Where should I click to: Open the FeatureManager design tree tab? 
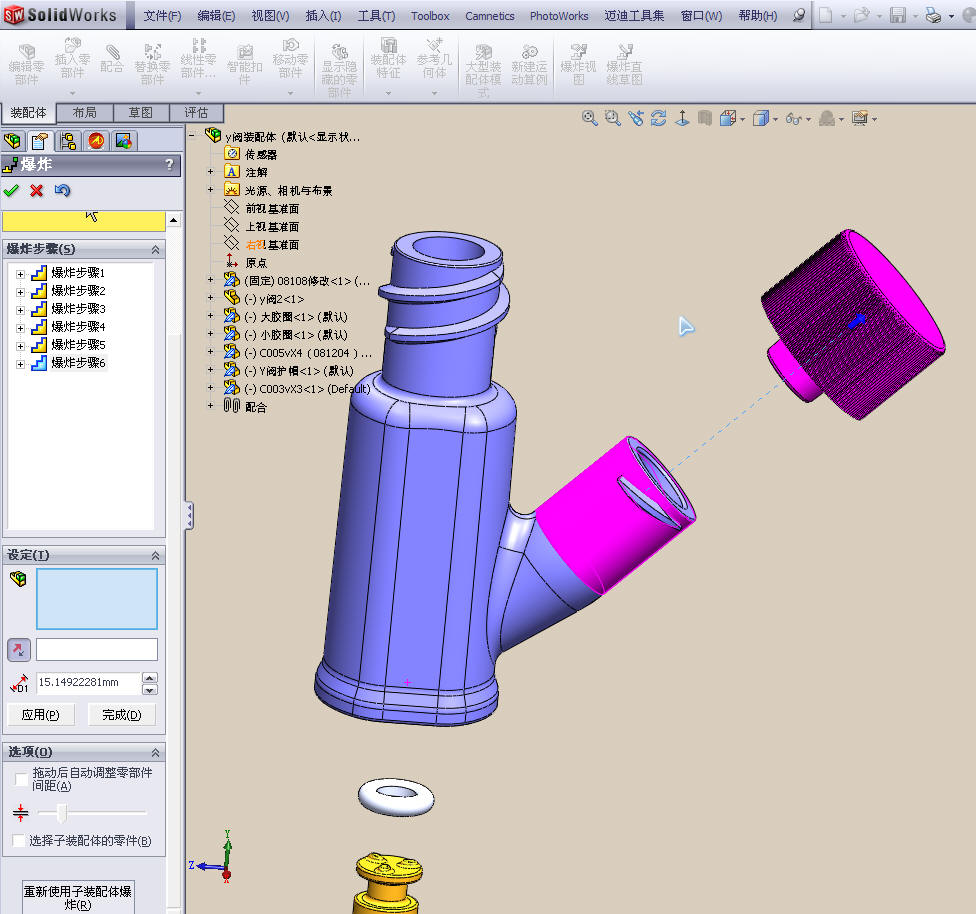(13, 141)
